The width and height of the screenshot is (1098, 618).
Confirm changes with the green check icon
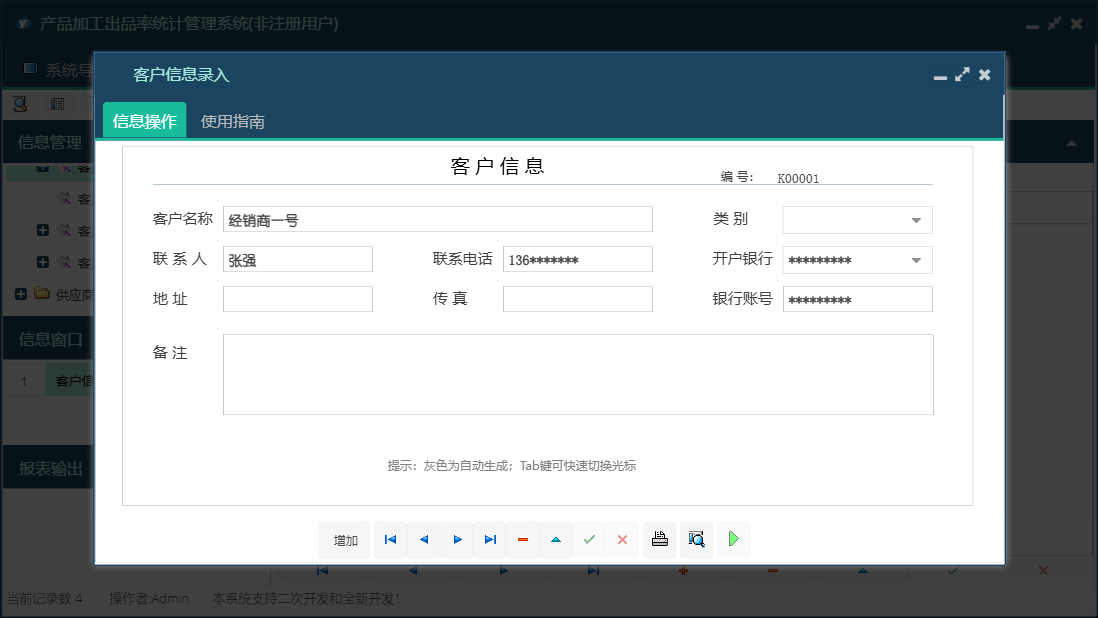[589, 540]
